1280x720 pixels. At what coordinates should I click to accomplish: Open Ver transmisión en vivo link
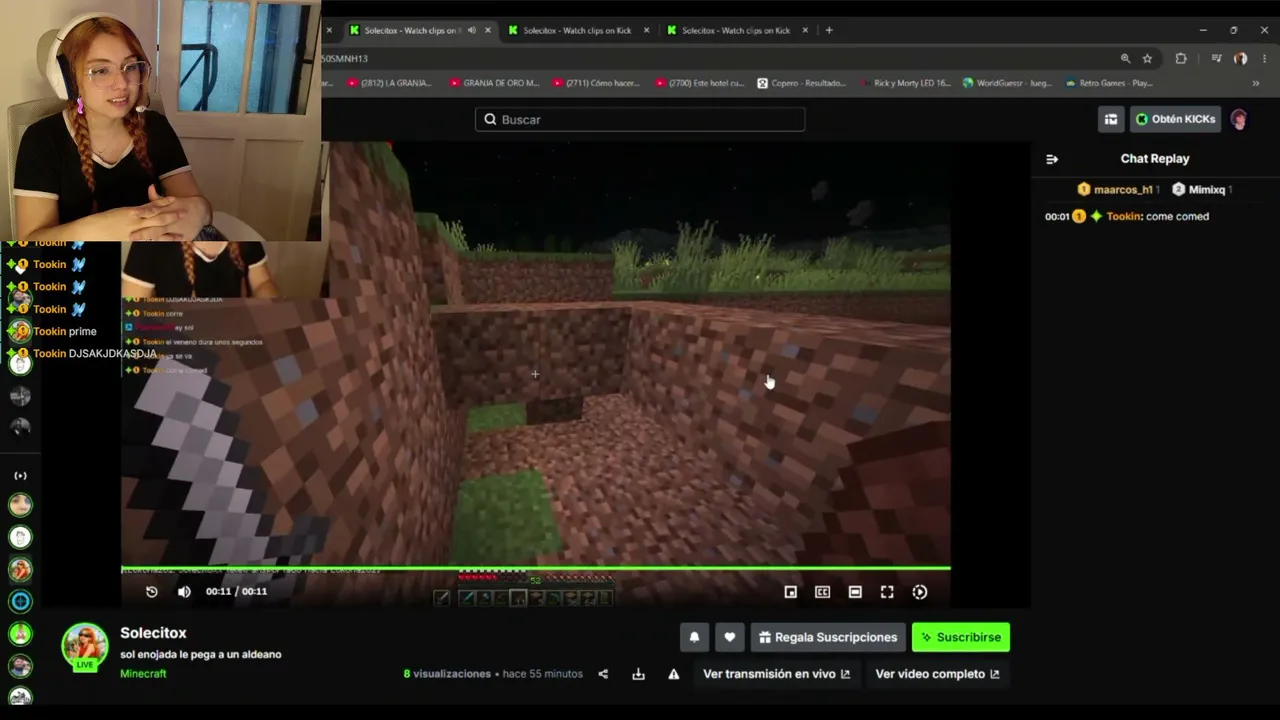pos(777,674)
